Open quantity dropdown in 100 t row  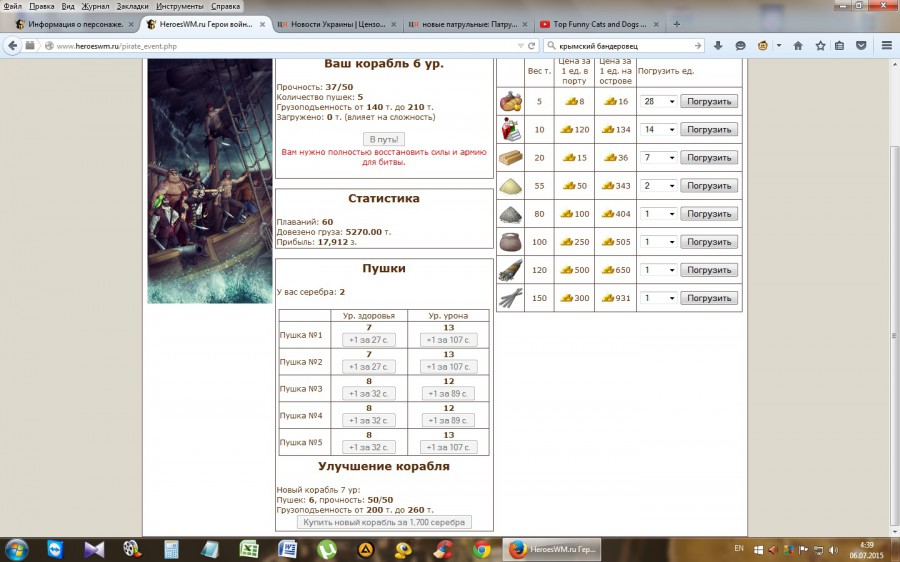[658, 242]
